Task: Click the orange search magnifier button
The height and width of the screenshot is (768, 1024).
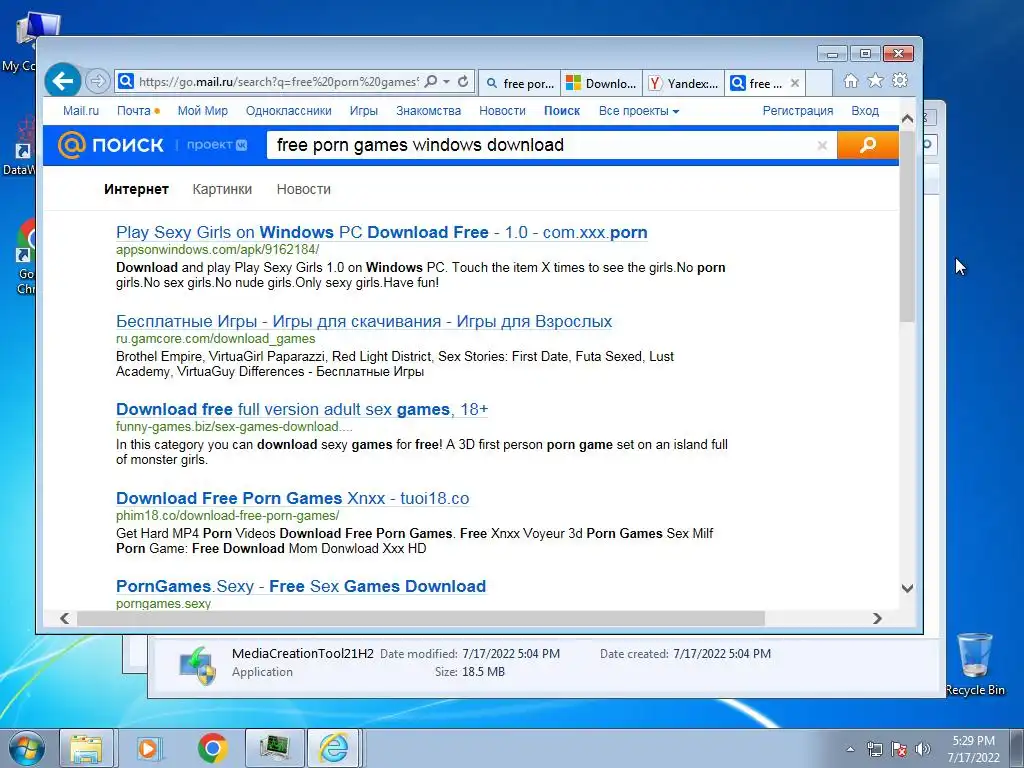Action: (x=868, y=145)
